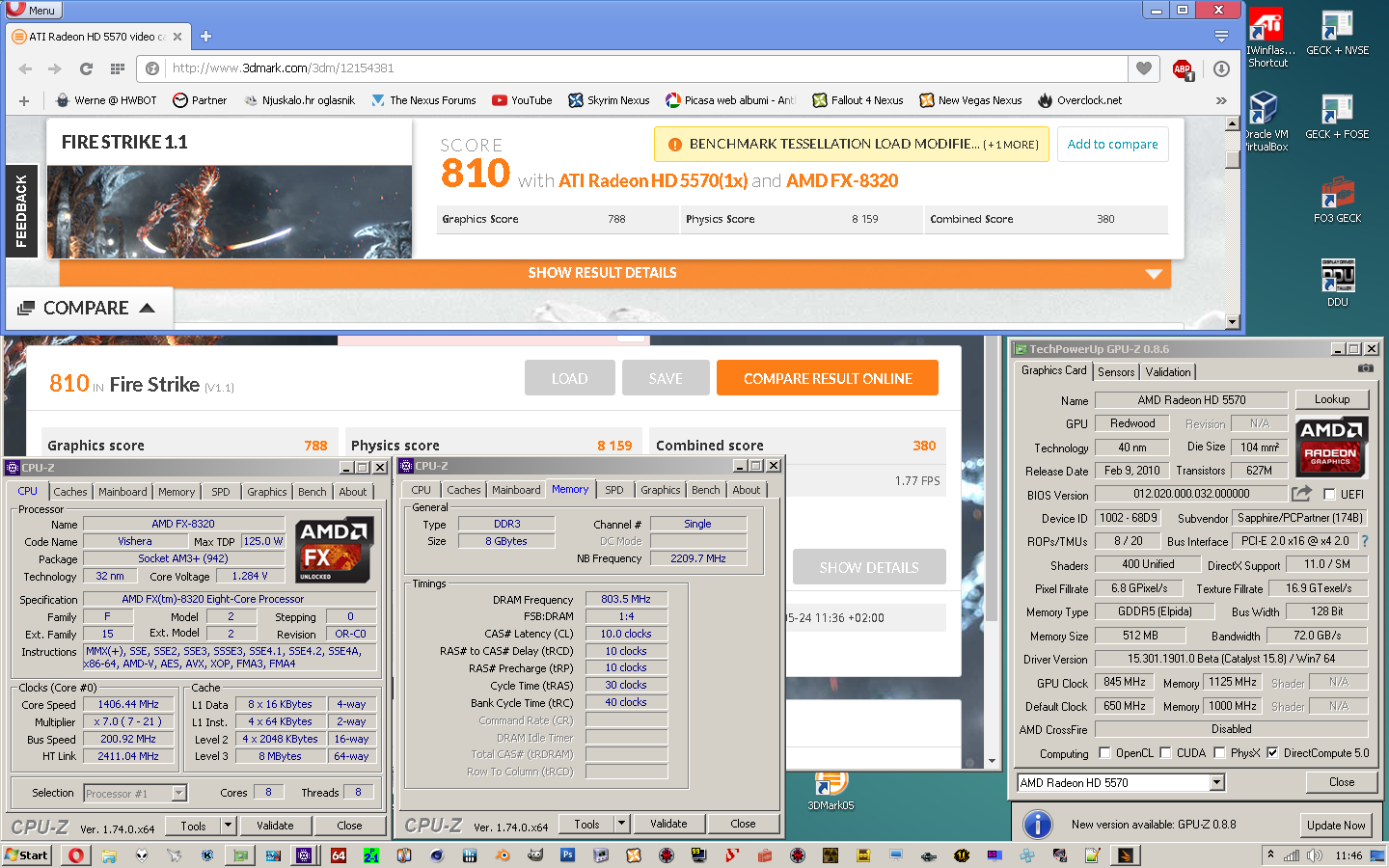Open the DDU desktop icon

tap(1337, 283)
